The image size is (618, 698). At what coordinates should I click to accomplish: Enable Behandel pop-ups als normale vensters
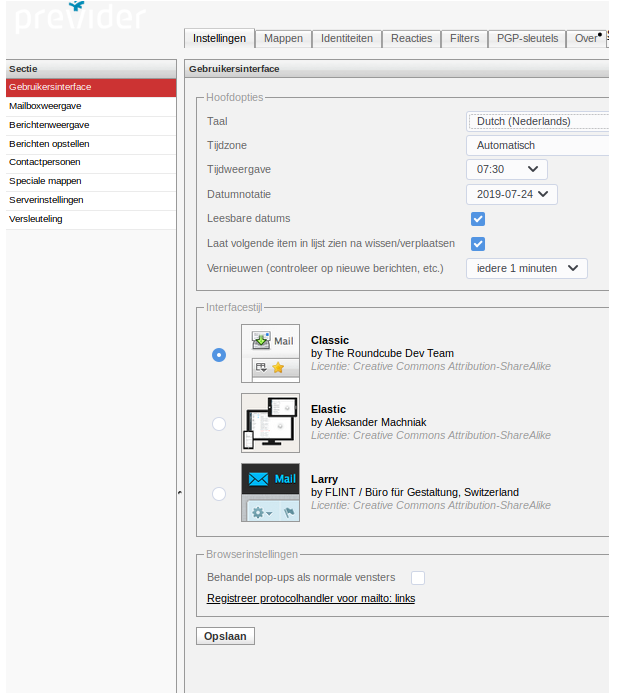418,577
